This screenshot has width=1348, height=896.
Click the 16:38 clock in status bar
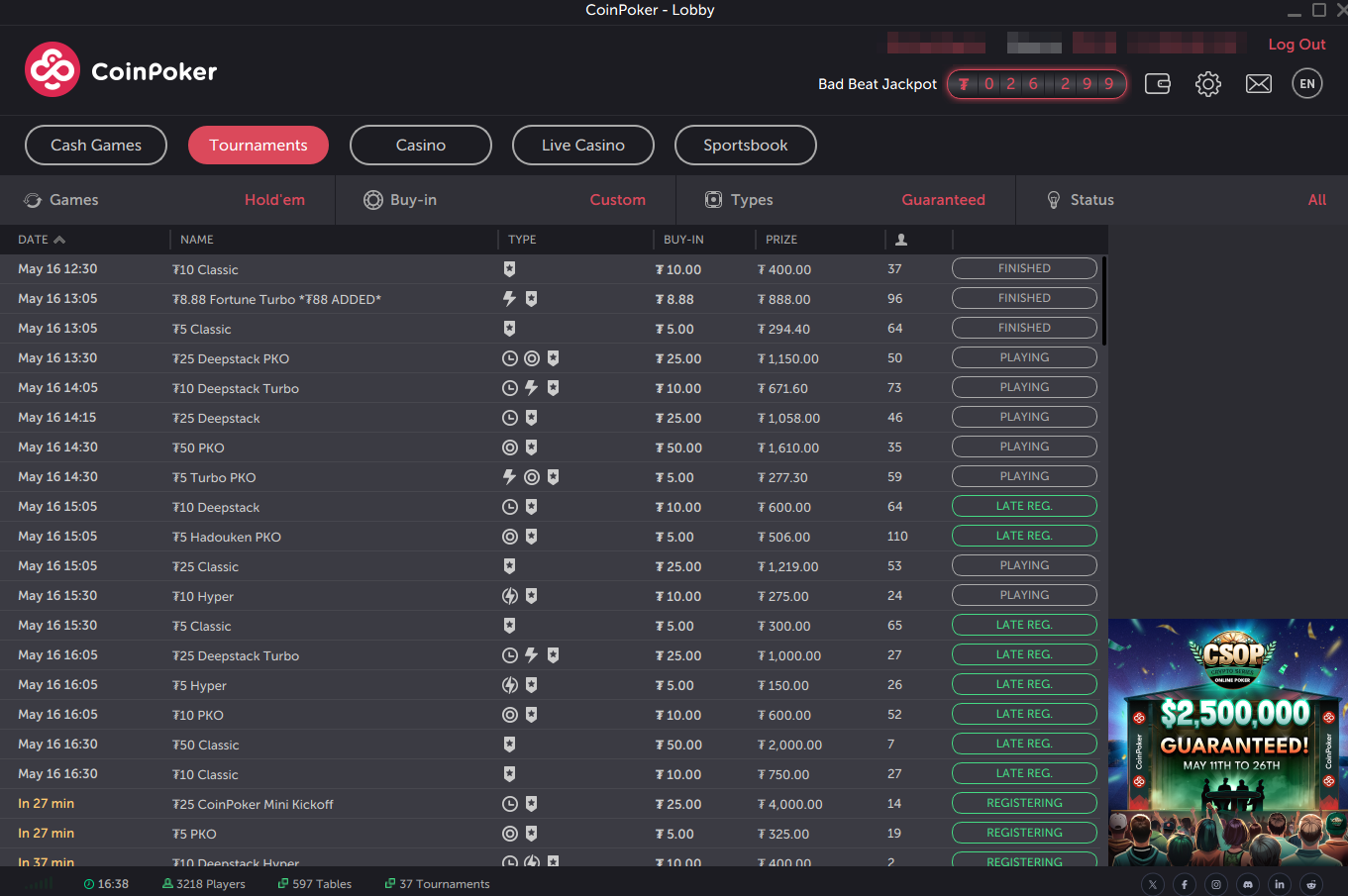pyautogui.click(x=106, y=884)
